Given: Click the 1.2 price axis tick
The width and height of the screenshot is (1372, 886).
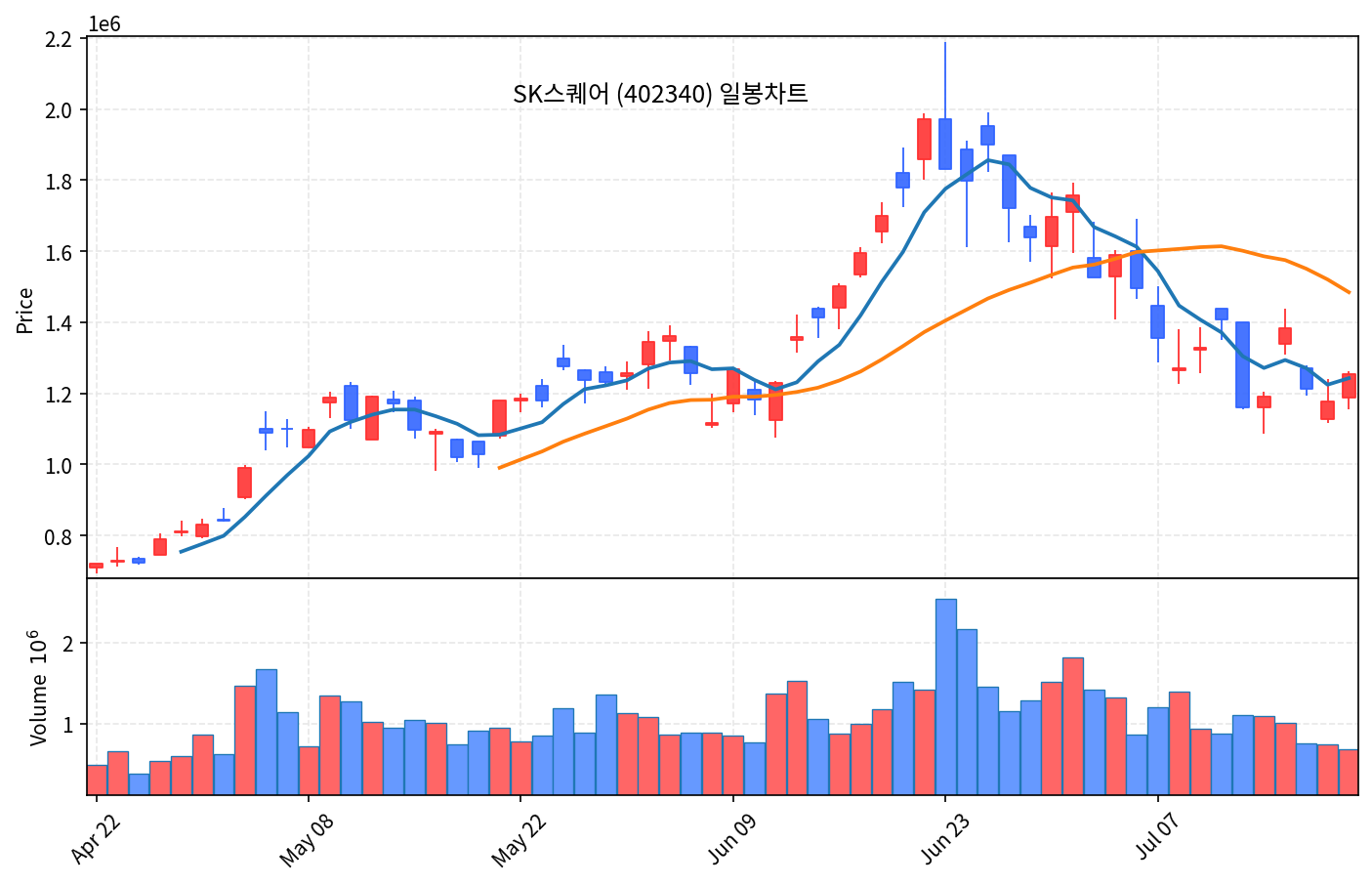Looking at the screenshot, I should point(60,395).
